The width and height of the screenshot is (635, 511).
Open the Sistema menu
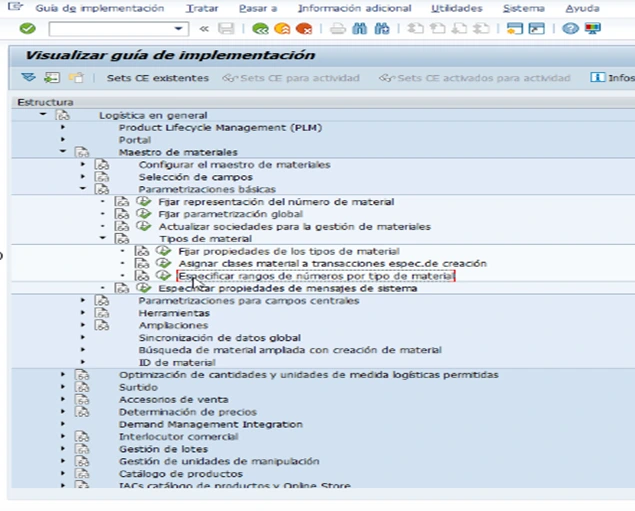coord(524,8)
